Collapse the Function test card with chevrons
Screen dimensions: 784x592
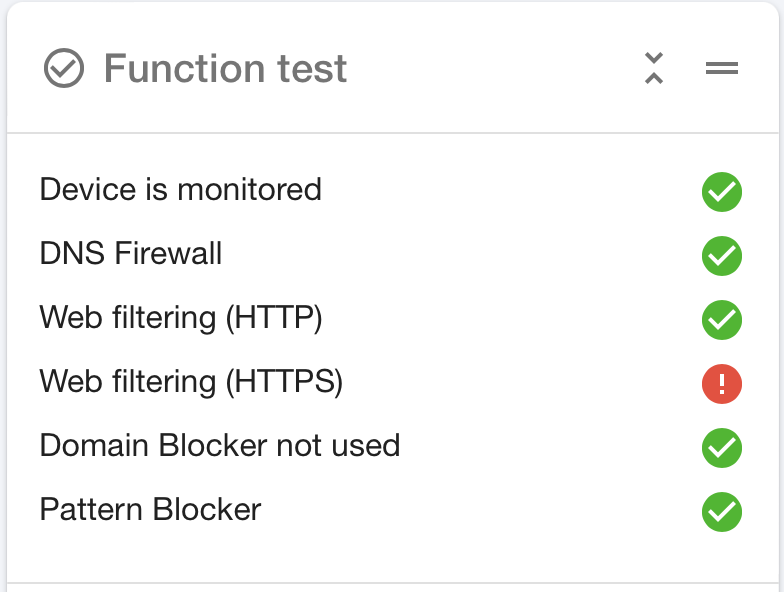pyautogui.click(x=654, y=68)
